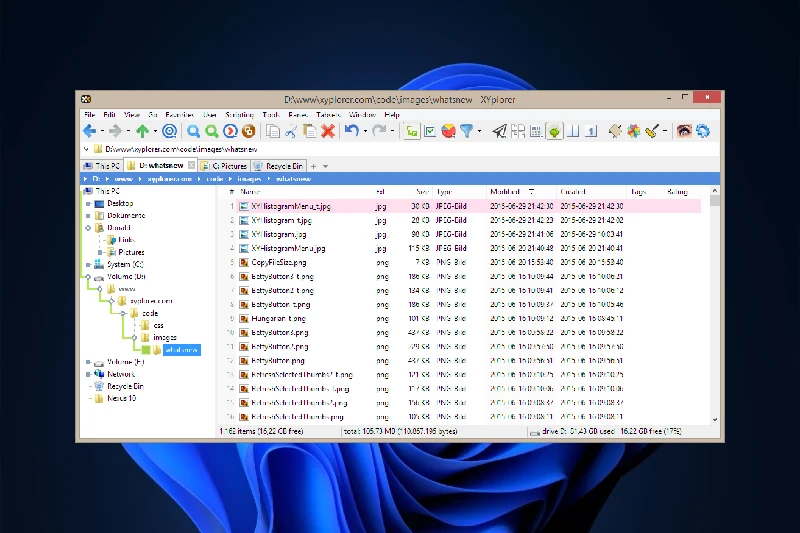Open the paintbrush icon dropdown arrow
Image resolution: width=800 pixels, height=533 pixels.
pyautogui.click(x=665, y=132)
